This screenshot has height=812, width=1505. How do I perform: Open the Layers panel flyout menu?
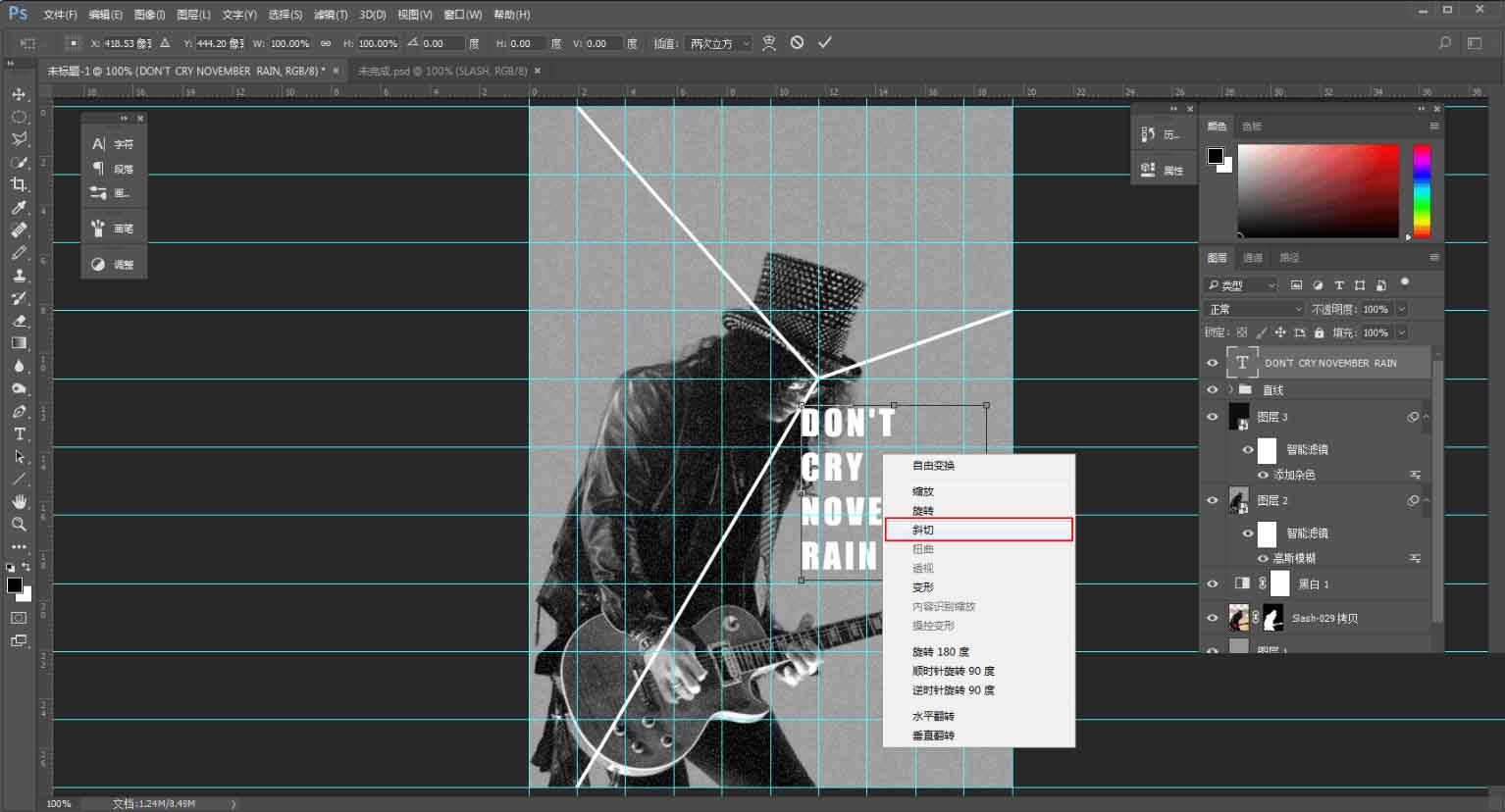point(1434,258)
